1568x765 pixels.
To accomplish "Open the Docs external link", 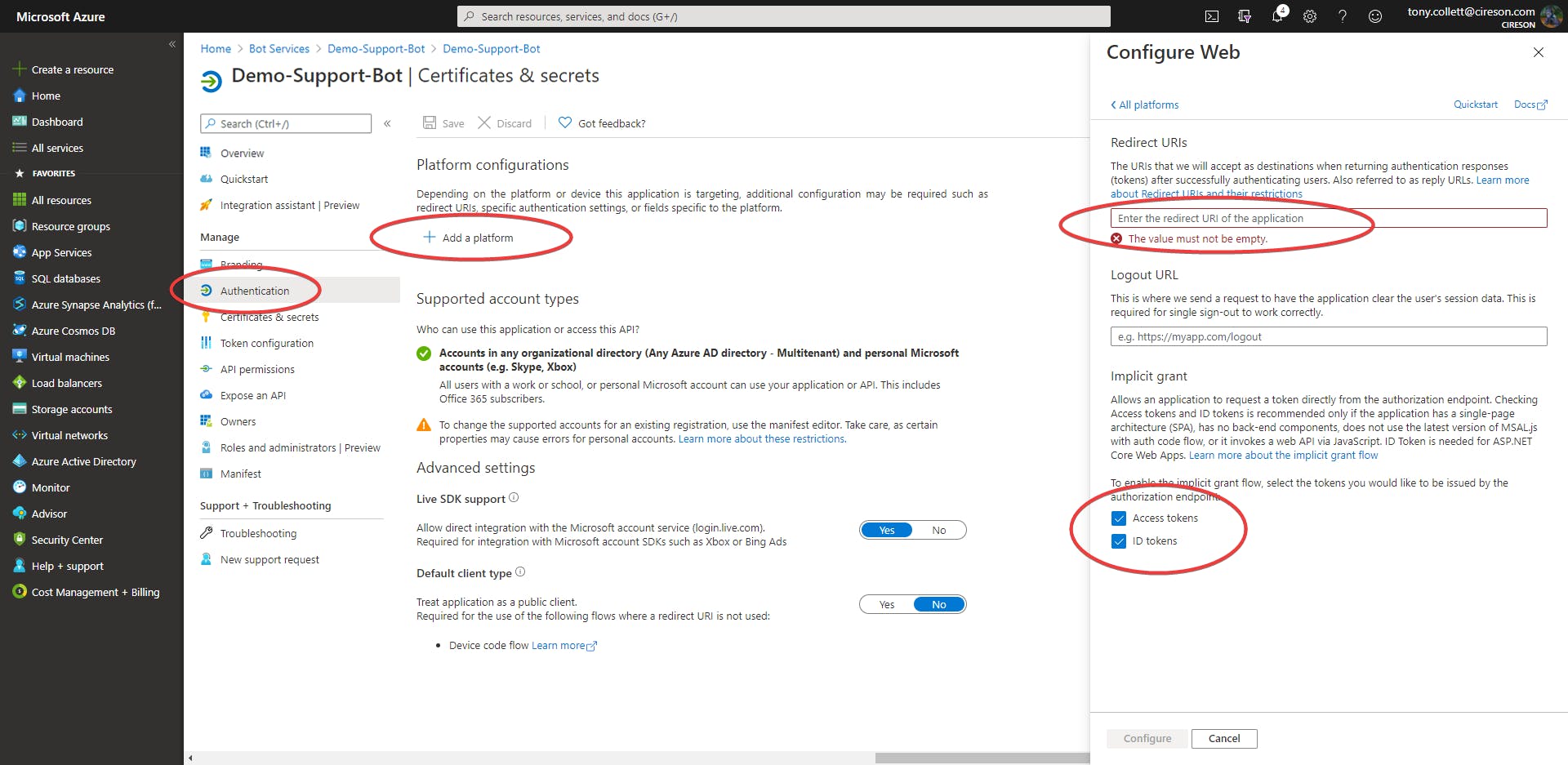I will pyautogui.click(x=1530, y=105).
